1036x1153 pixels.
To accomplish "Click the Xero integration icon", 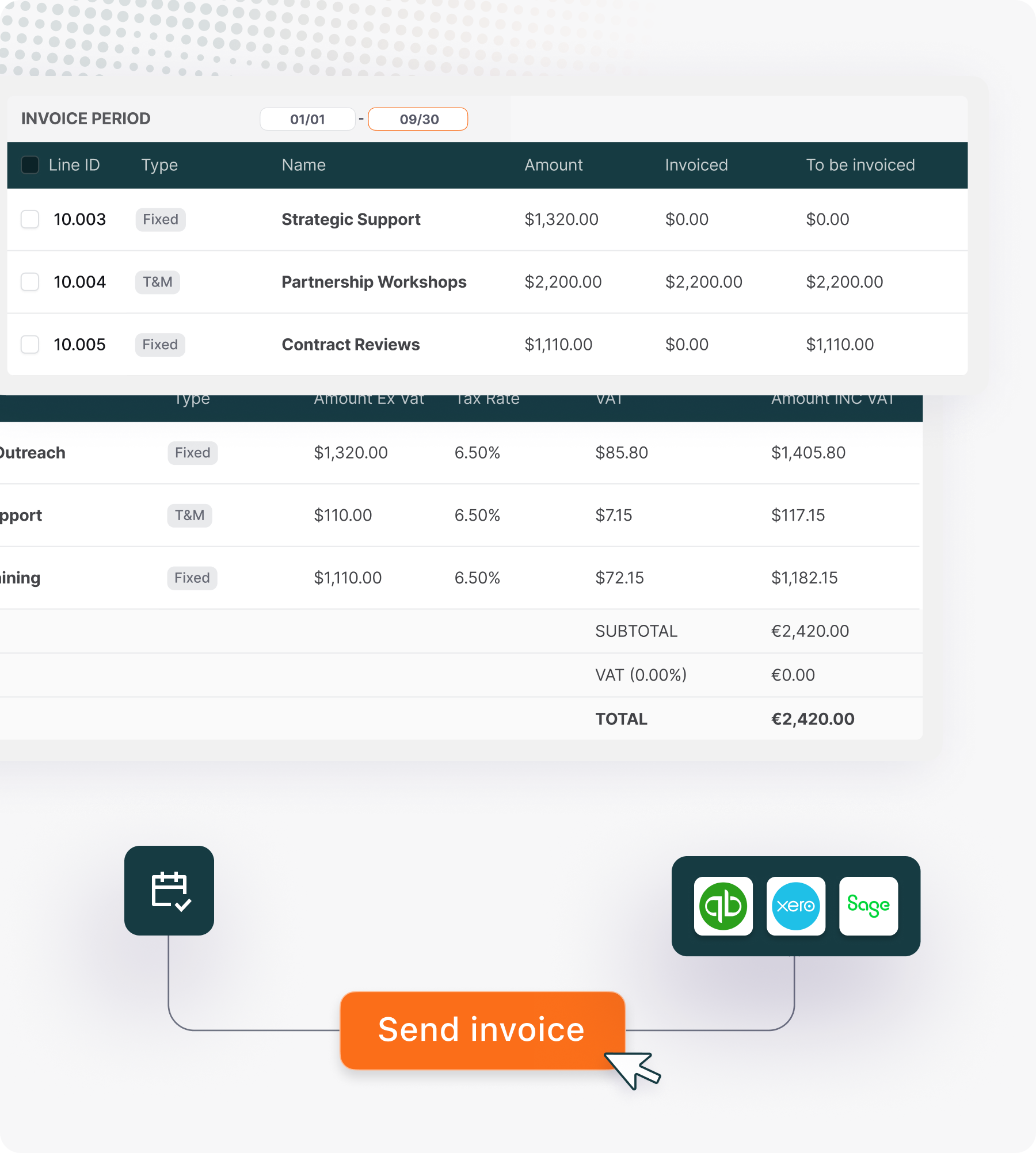I will coord(796,906).
